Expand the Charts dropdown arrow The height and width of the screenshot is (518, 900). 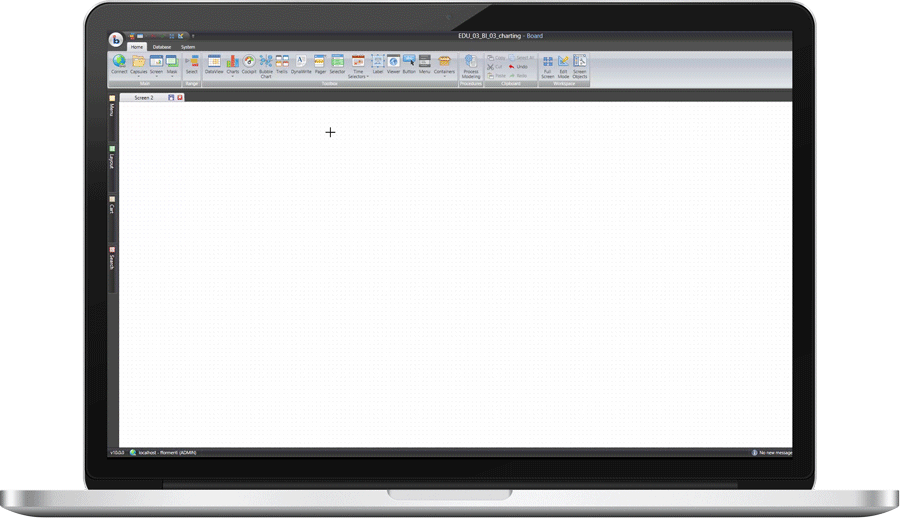[232, 76]
